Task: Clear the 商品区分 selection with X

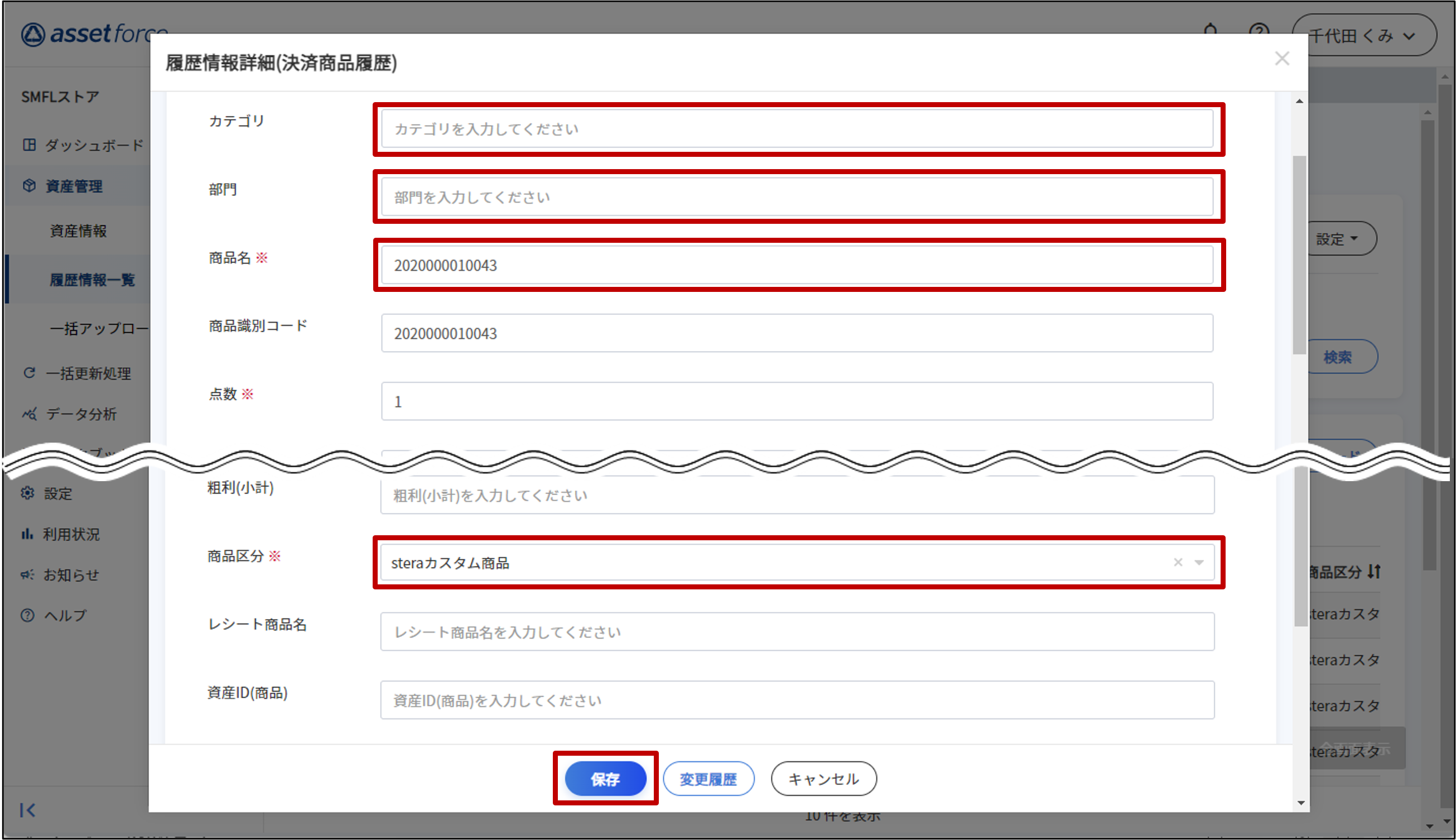Action: click(1178, 563)
